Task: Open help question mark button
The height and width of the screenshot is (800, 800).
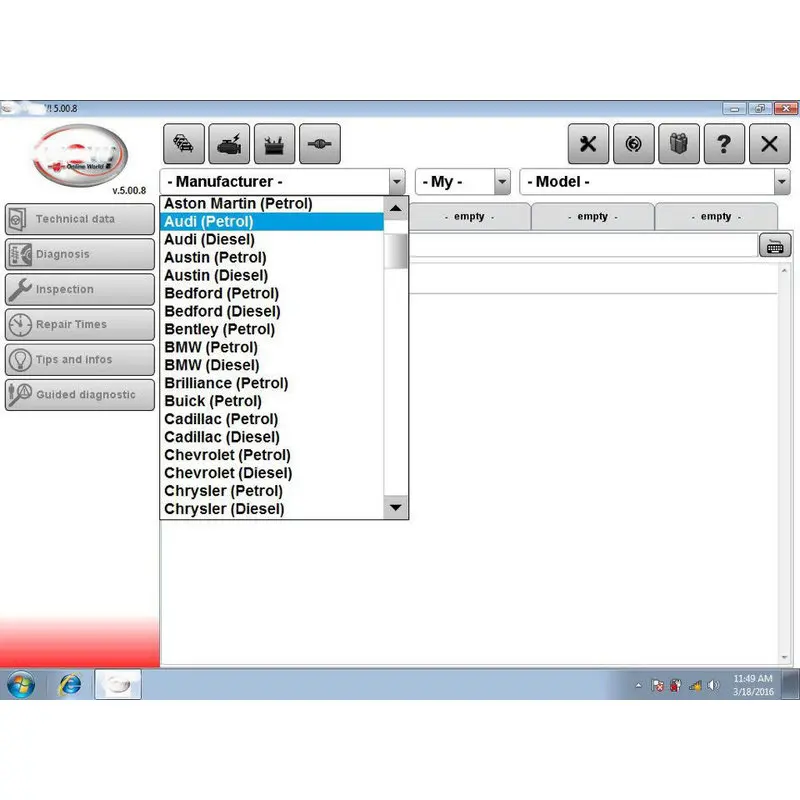Action: coord(724,144)
